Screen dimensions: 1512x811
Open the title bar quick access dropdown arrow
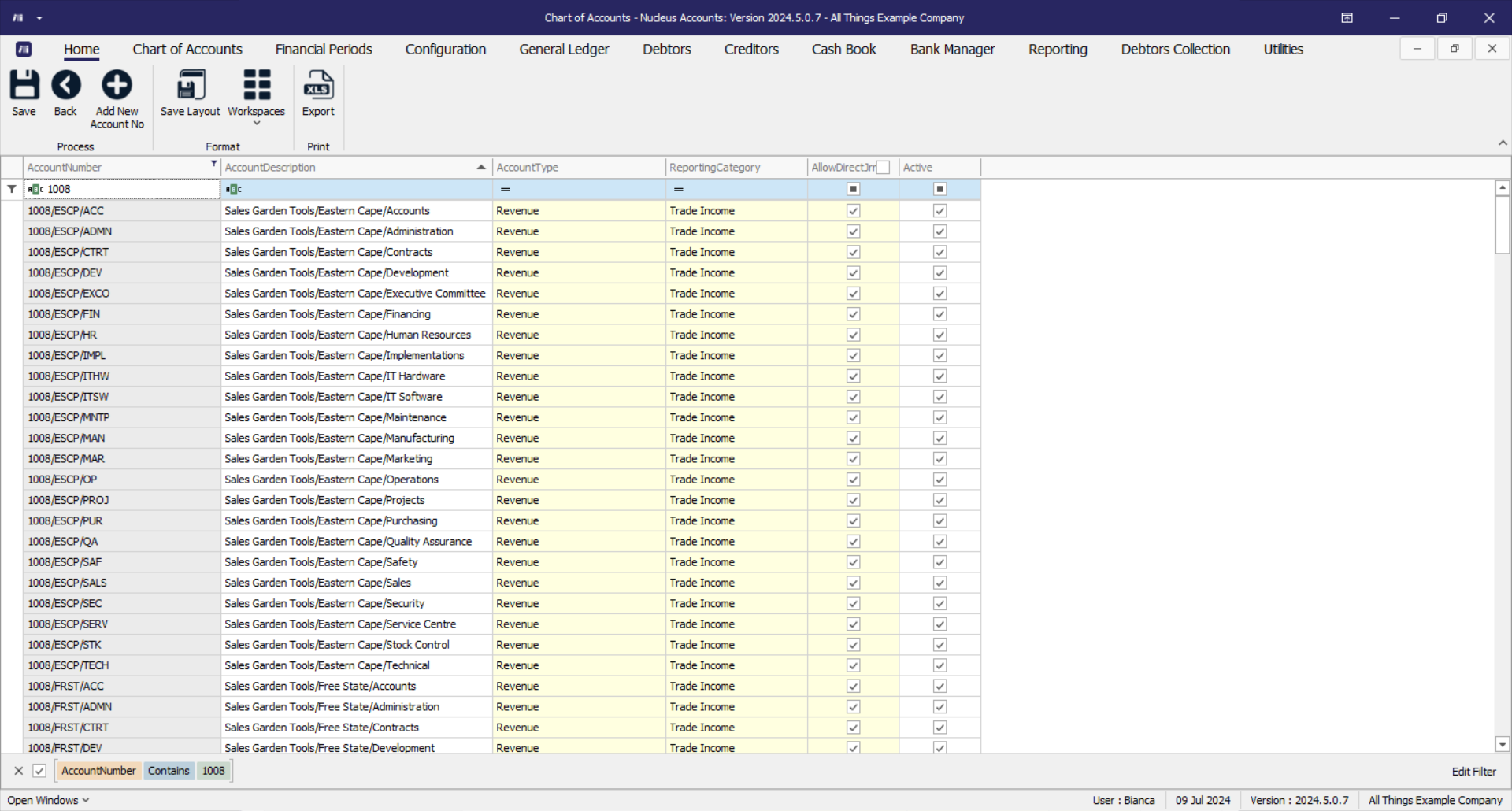pyautogui.click(x=39, y=18)
